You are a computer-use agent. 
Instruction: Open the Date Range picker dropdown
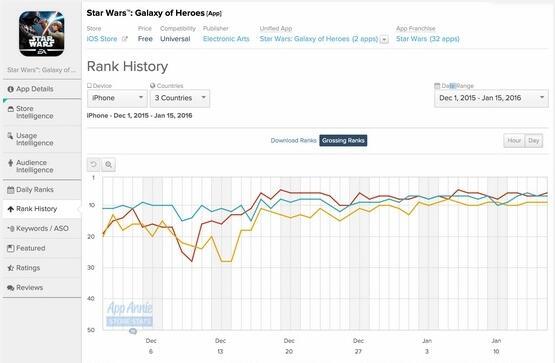coord(491,98)
